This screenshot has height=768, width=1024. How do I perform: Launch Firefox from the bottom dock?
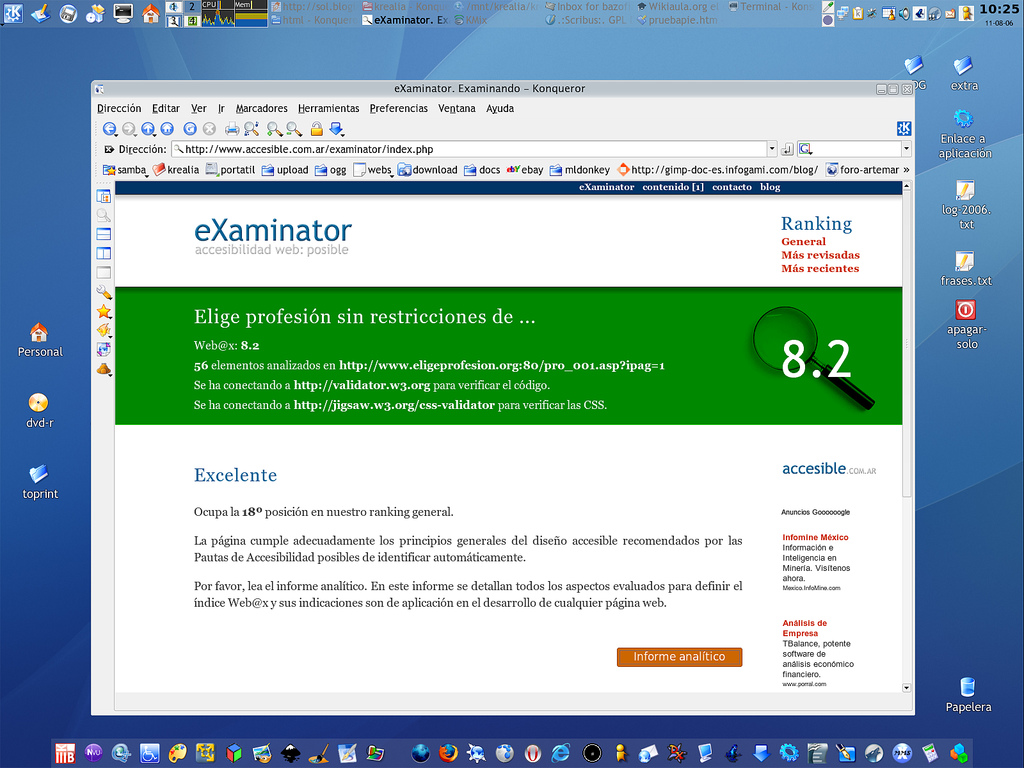click(x=449, y=753)
